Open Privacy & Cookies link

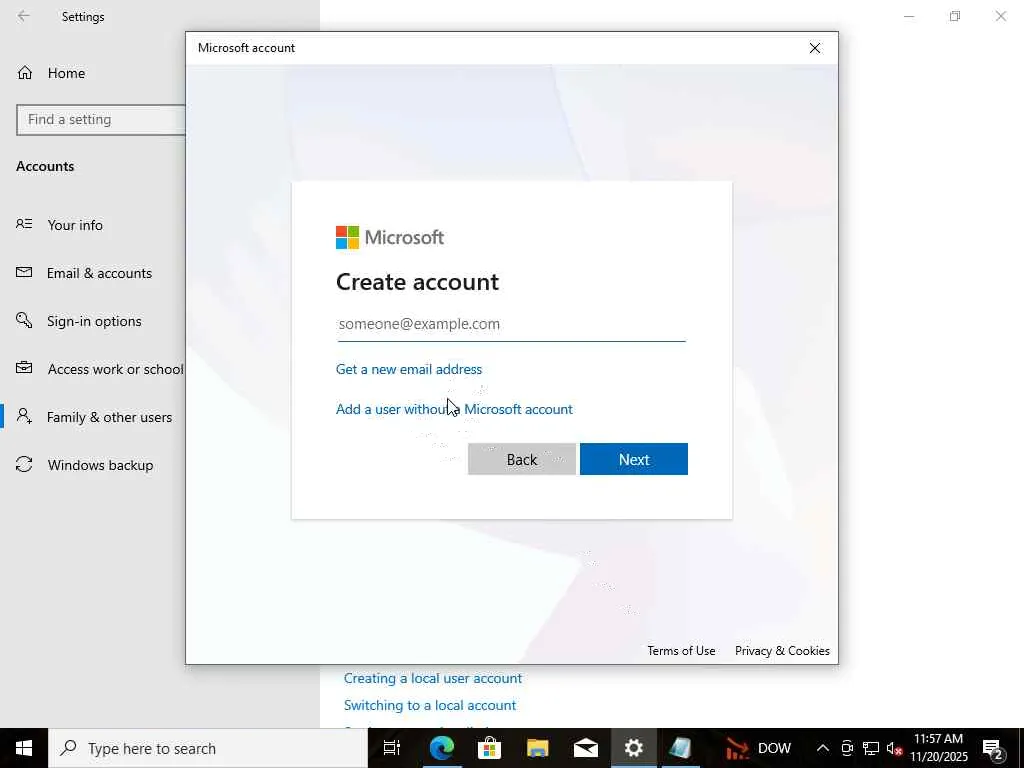point(782,650)
